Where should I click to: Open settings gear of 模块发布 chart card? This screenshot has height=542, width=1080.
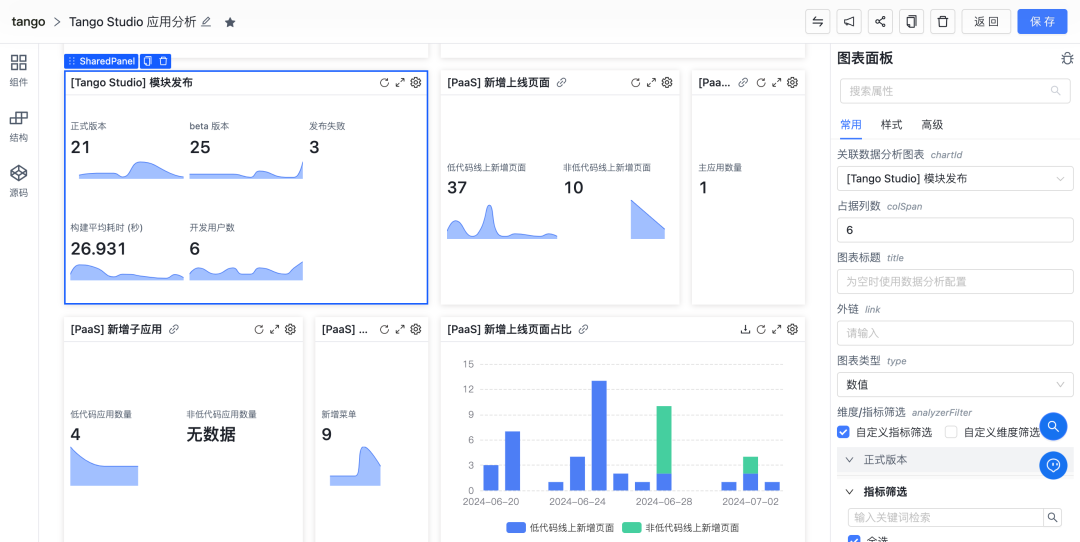(x=416, y=83)
